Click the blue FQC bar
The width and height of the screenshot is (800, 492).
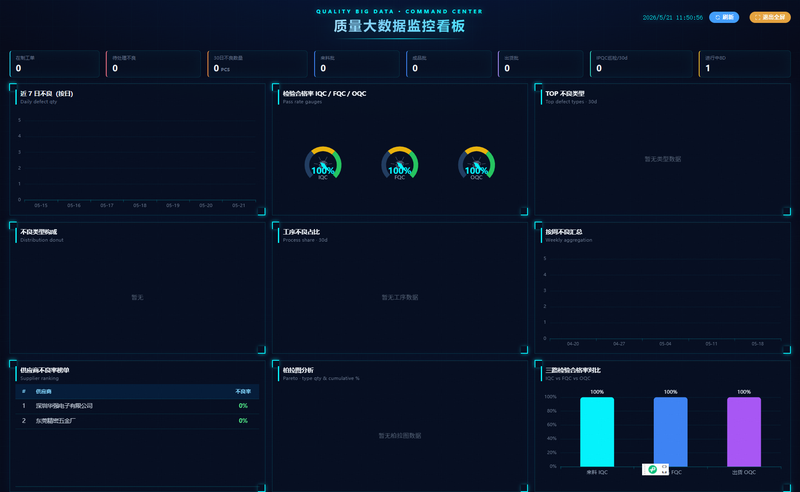(670, 432)
